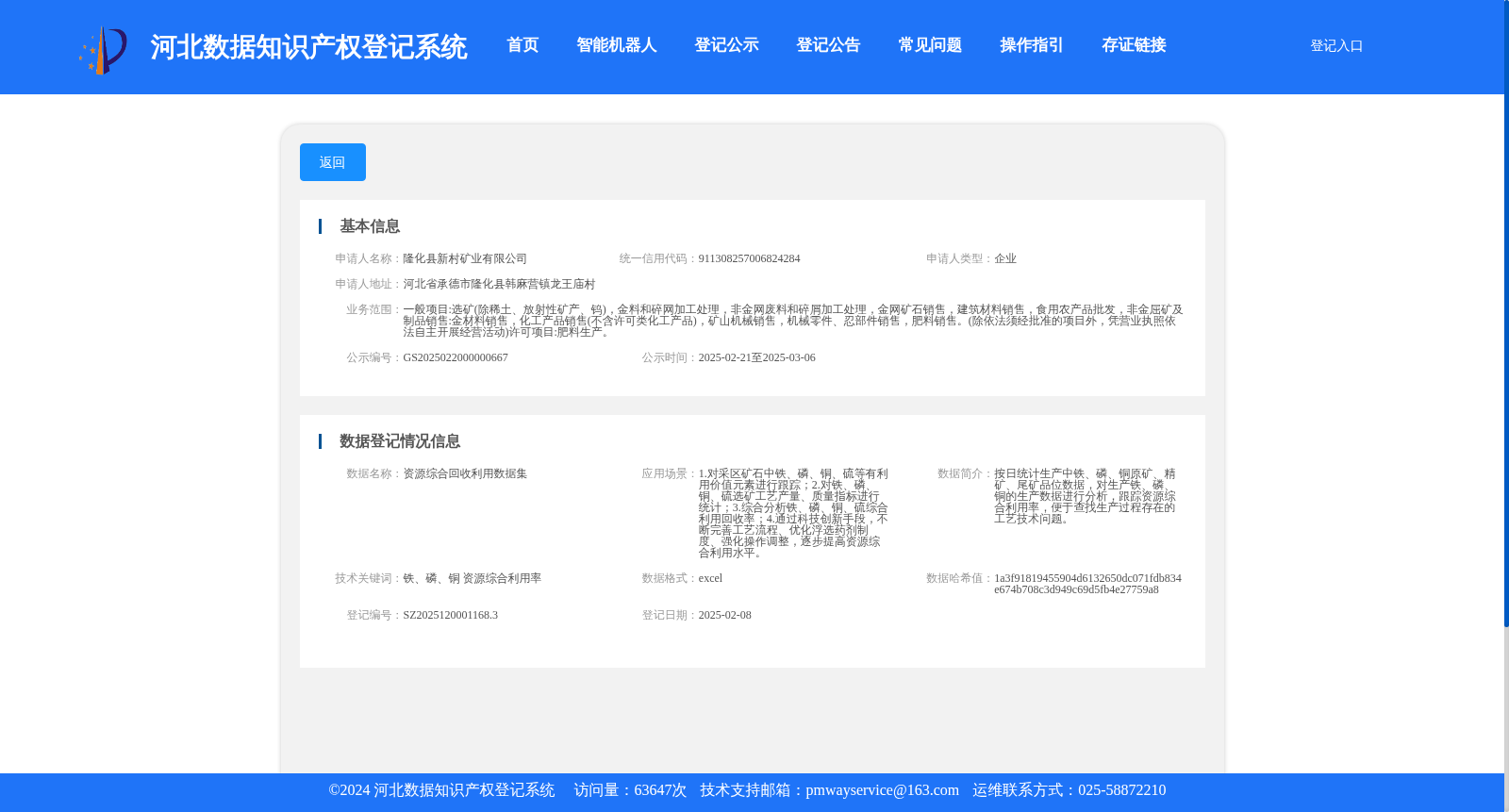1509x812 pixels.
Task: Click the 申请人名称 label
Action: (x=369, y=258)
